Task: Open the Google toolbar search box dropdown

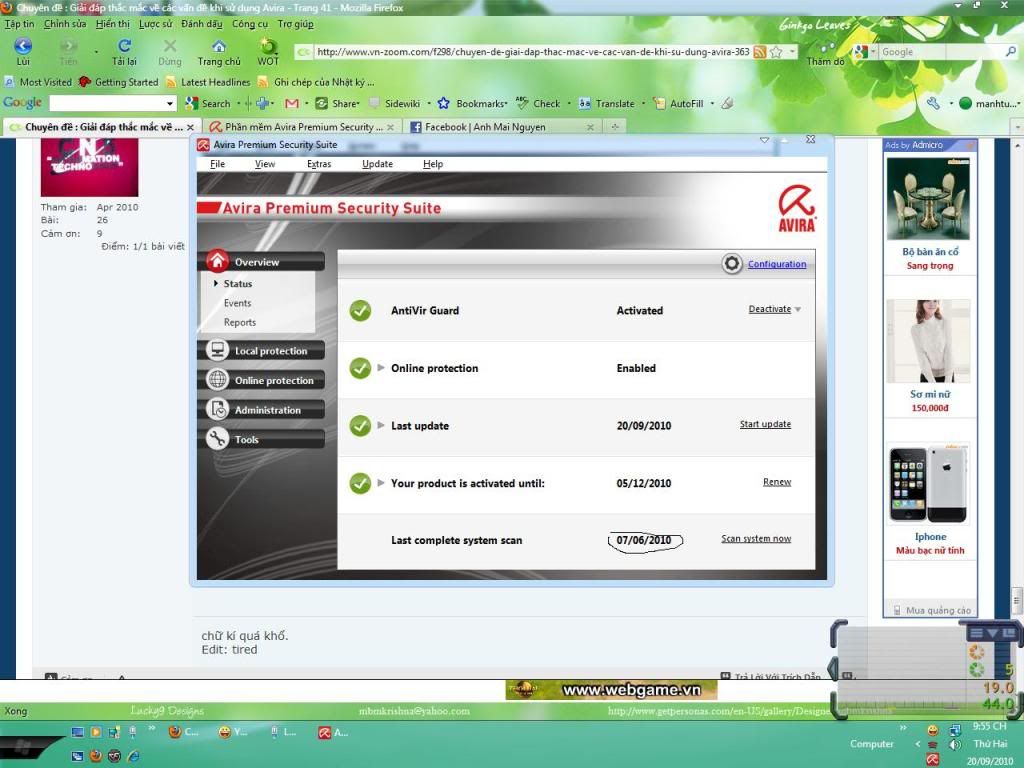Action: click(170, 103)
